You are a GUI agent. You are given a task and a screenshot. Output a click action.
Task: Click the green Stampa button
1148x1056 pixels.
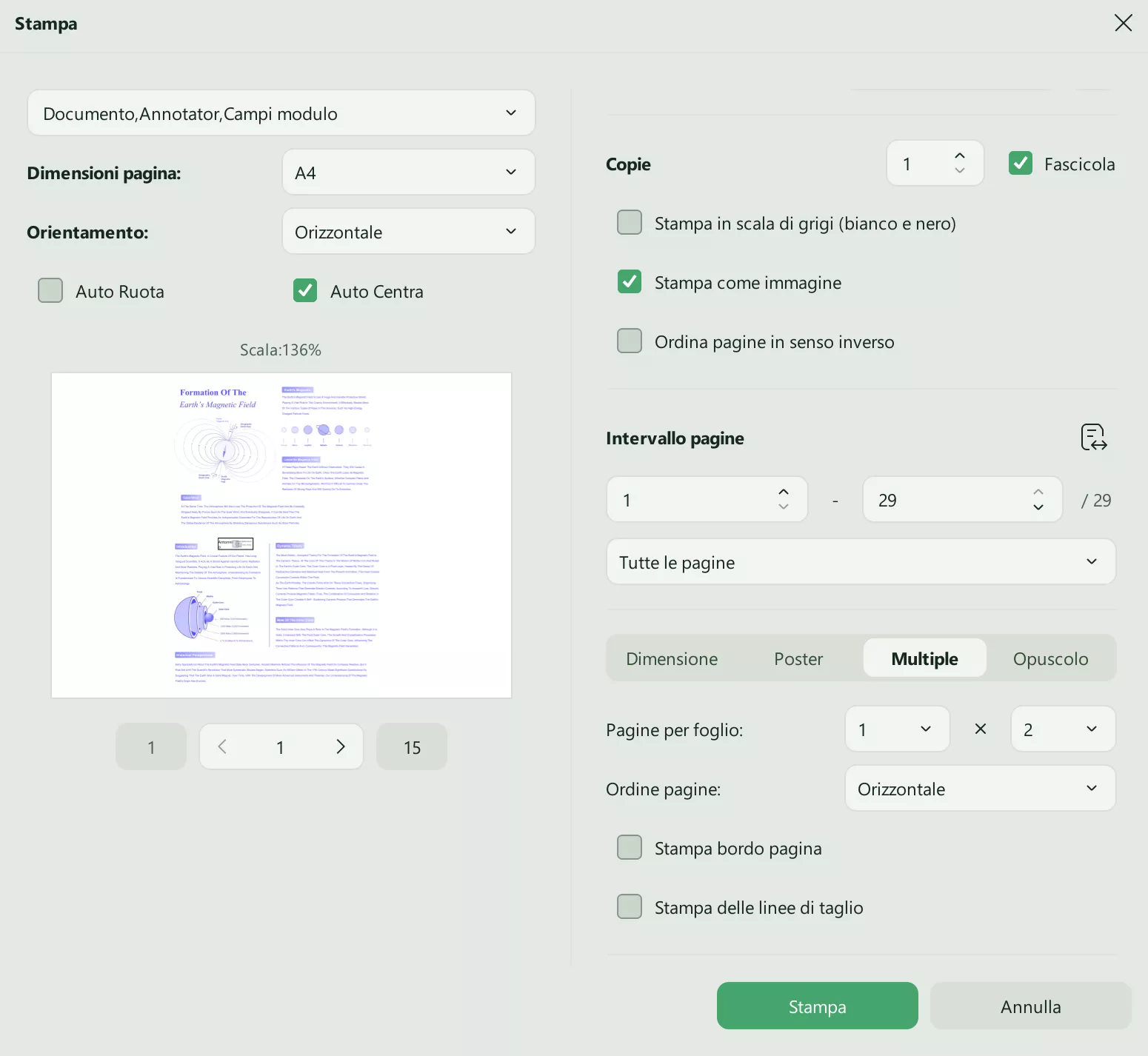point(817,1006)
